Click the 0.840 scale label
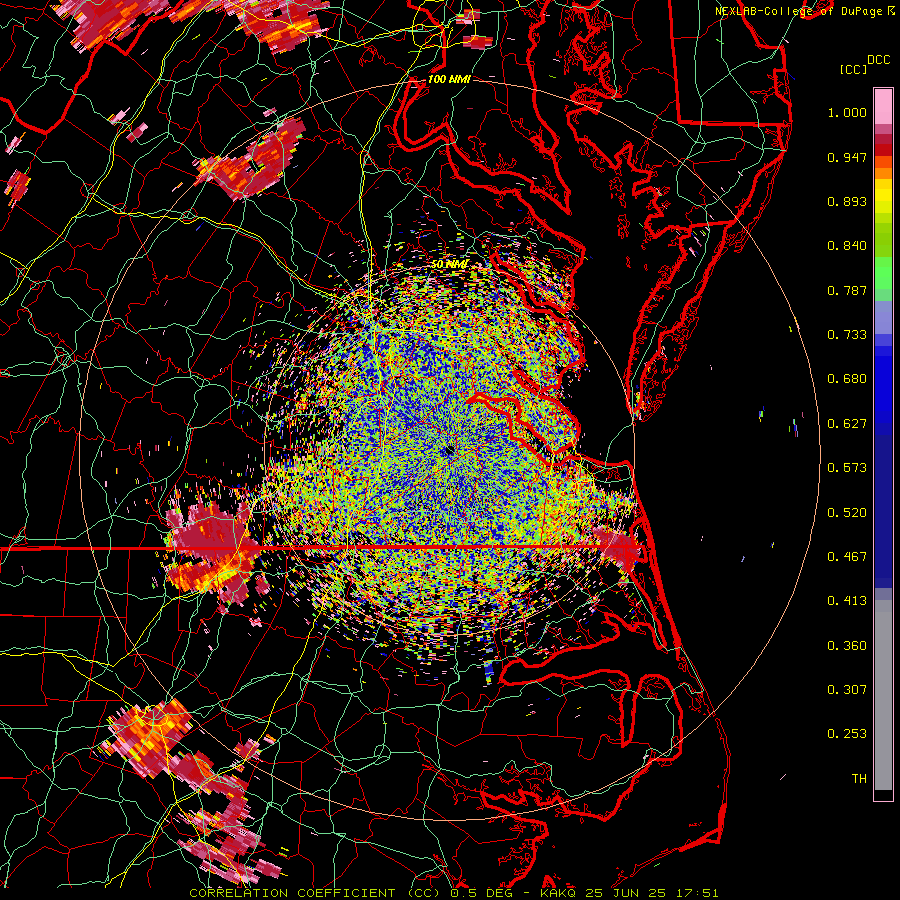The image size is (900, 900). 847,246
